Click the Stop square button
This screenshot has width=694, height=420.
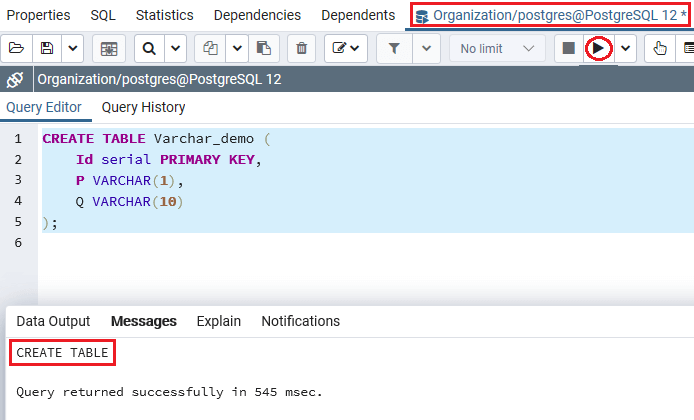click(x=569, y=48)
